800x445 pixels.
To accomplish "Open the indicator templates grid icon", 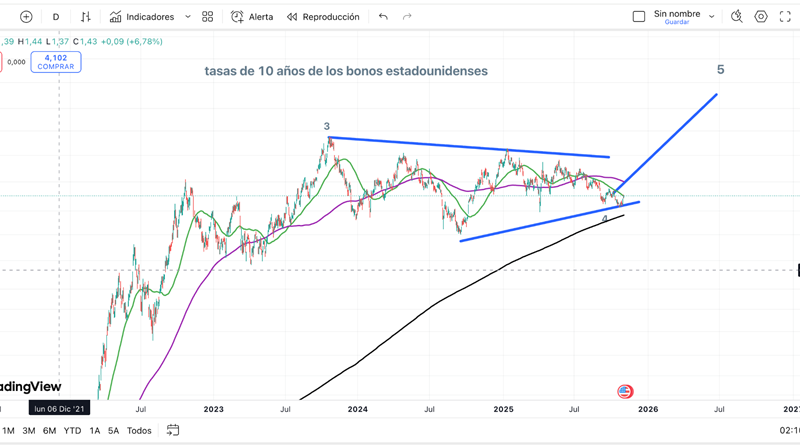I will [208, 17].
